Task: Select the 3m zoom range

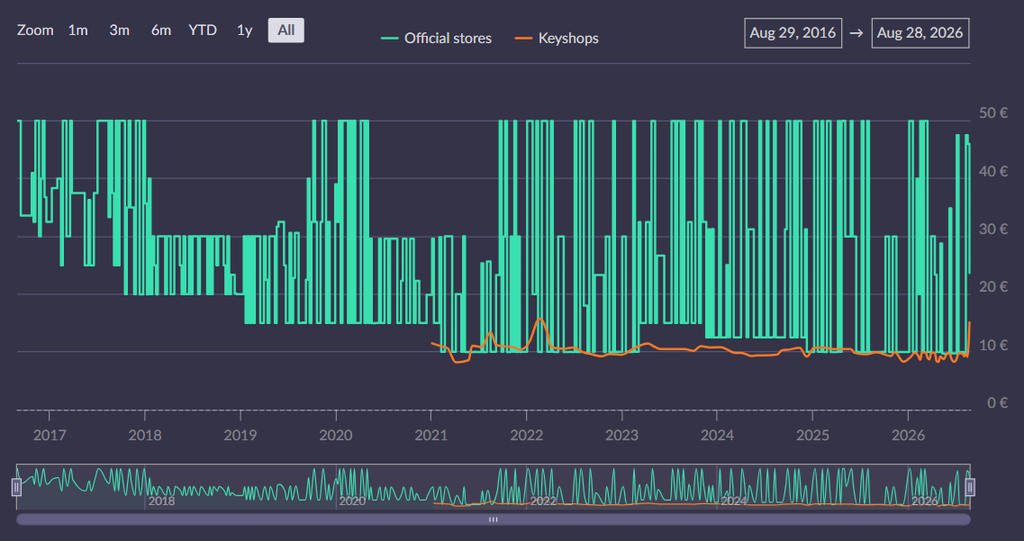Action: click(119, 30)
